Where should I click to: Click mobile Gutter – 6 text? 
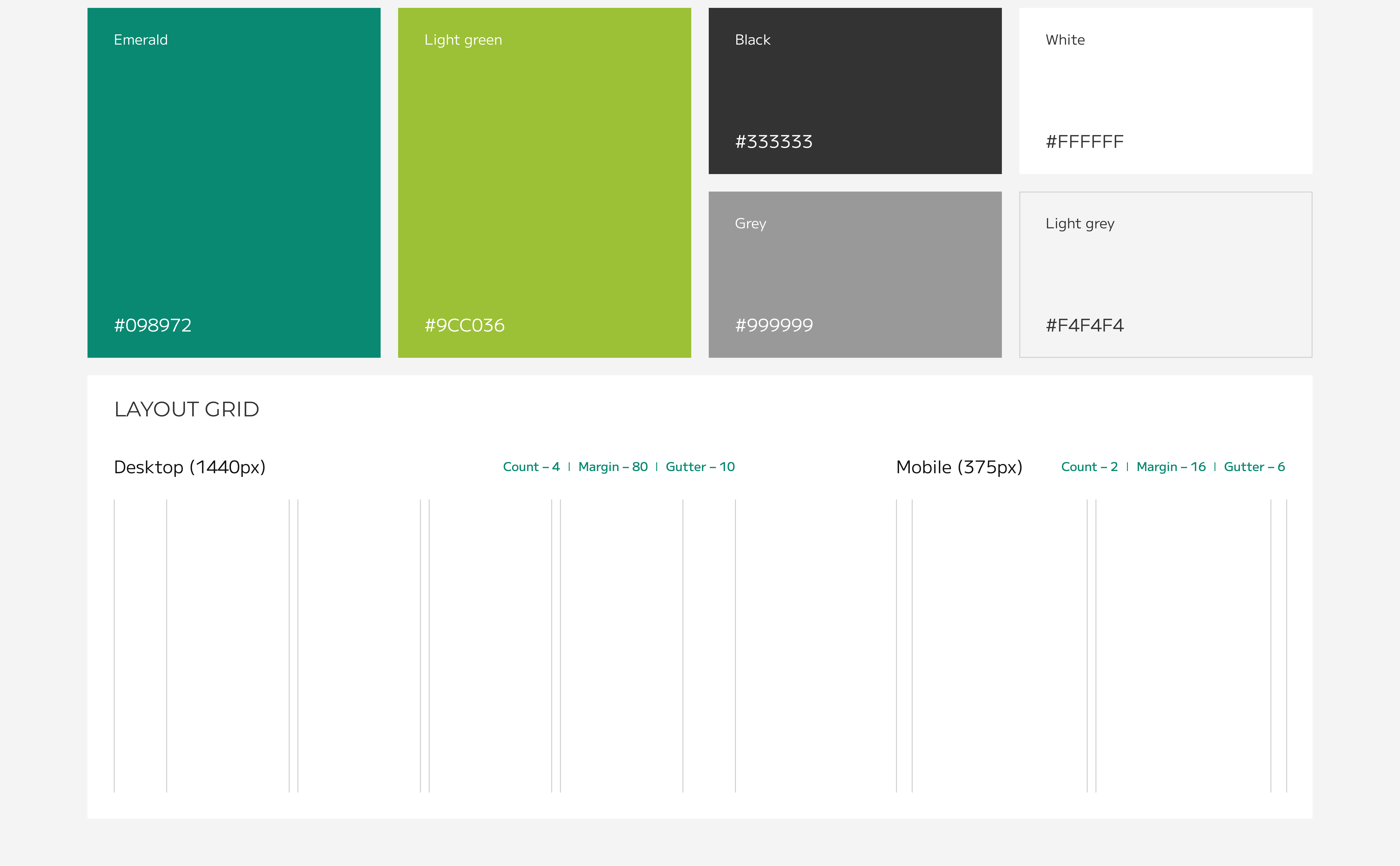1254,467
